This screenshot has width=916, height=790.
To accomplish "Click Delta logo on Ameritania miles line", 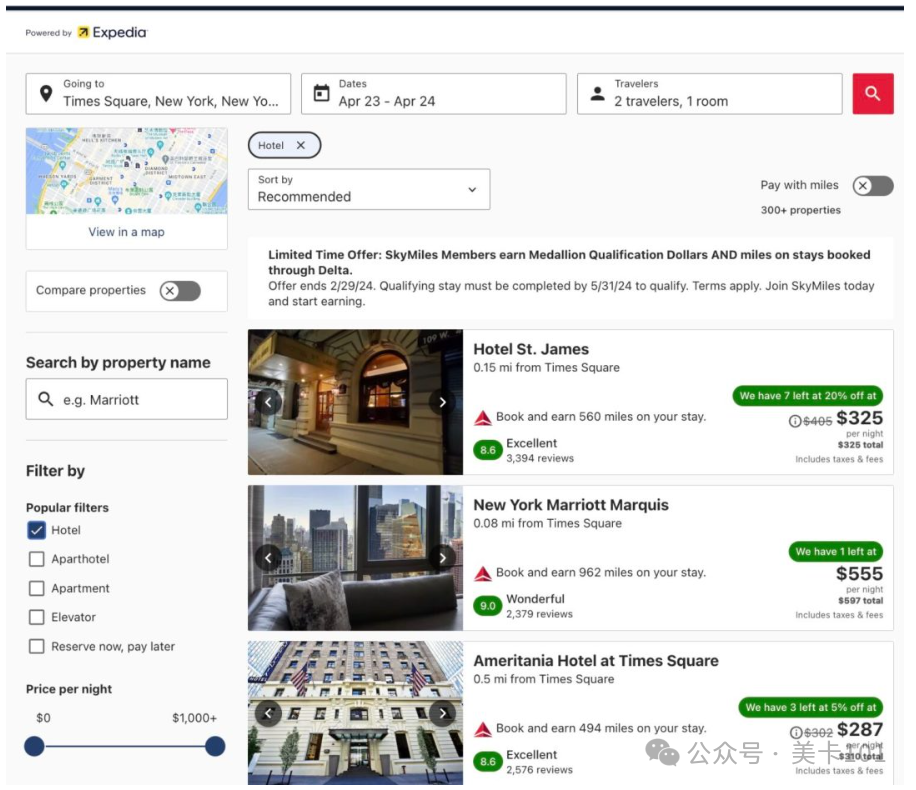I will point(483,729).
